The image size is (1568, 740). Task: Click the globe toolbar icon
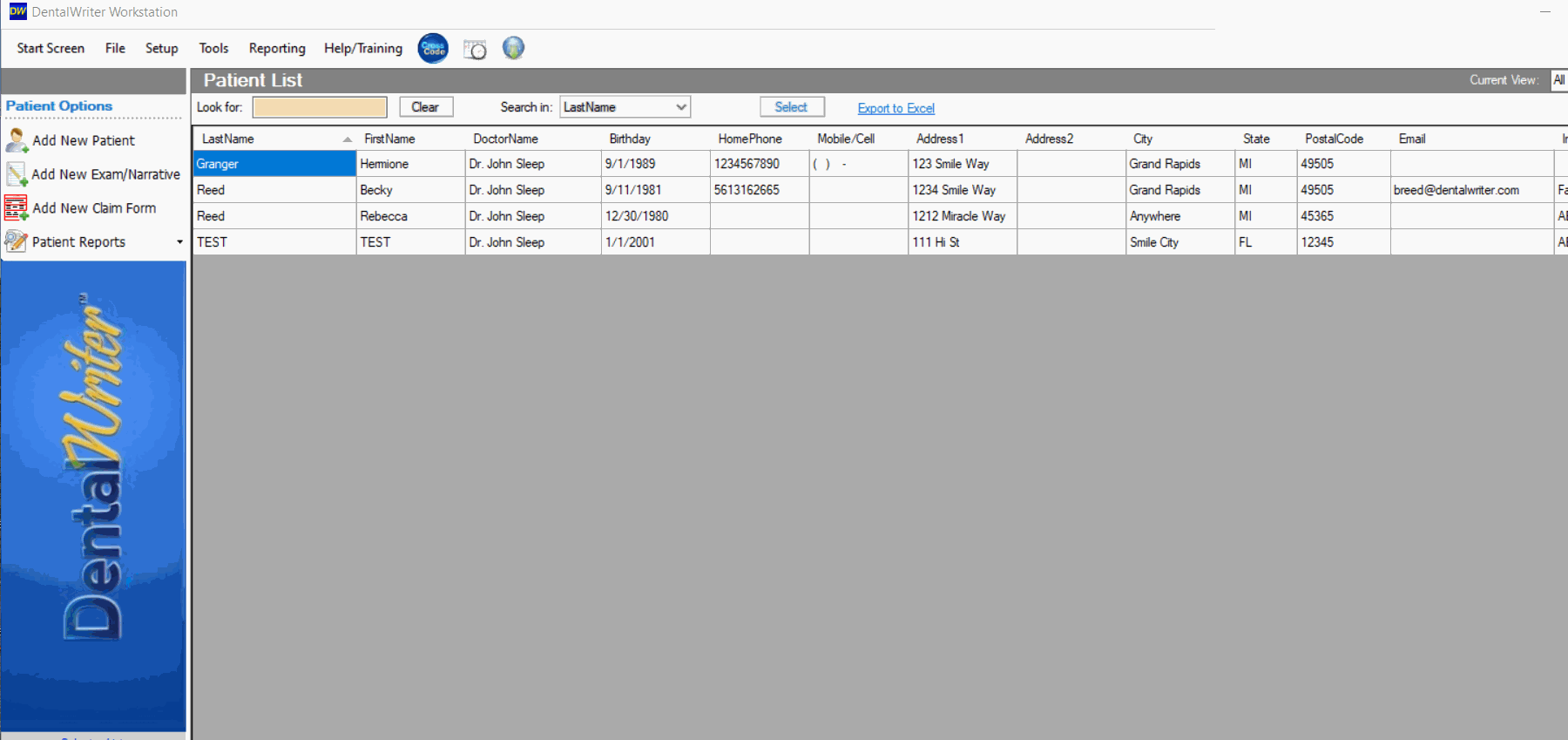(x=513, y=48)
